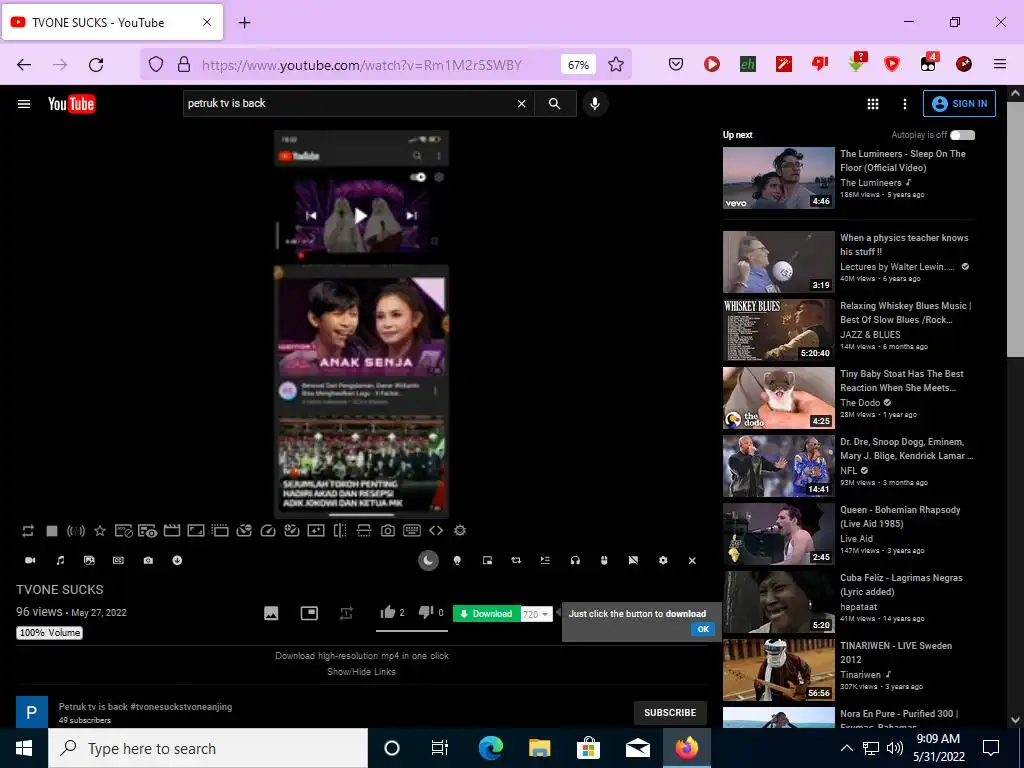1024x768 pixels.
Task: Click the SUBSCRIBE button
Action: pyautogui.click(x=670, y=712)
